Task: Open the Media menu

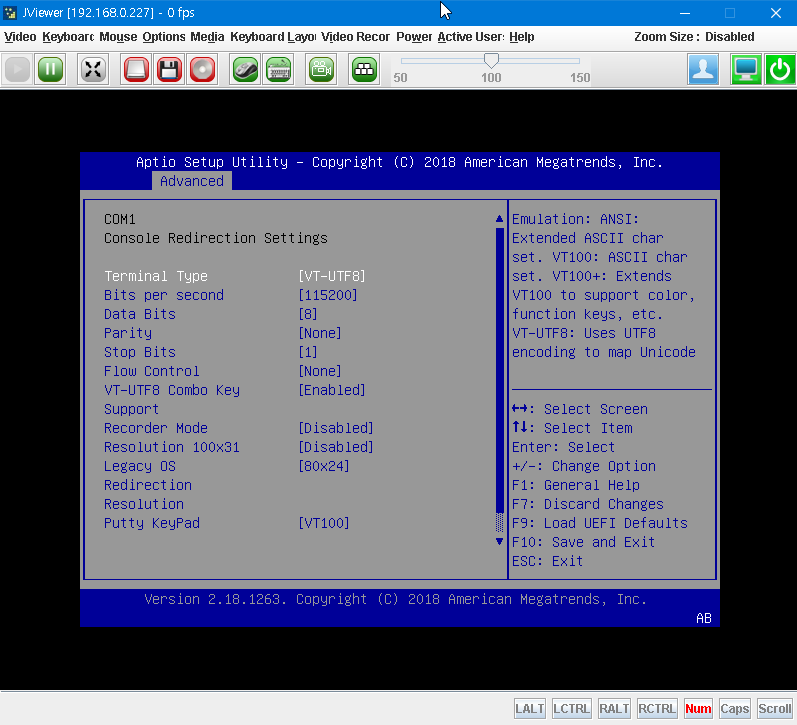Action: click(207, 37)
